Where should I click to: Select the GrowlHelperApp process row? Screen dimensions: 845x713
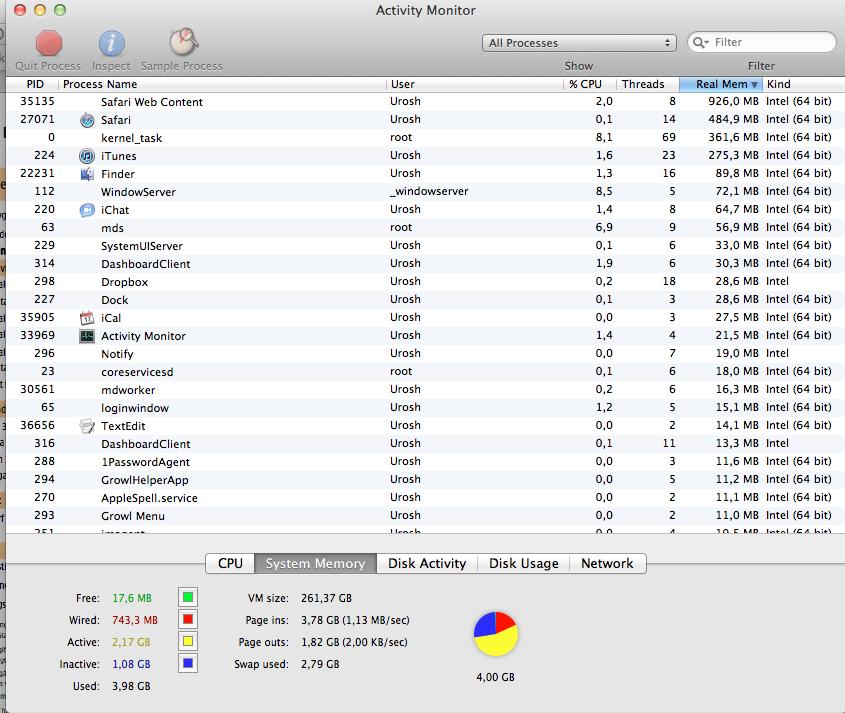pyautogui.click(x=425, y=480)
